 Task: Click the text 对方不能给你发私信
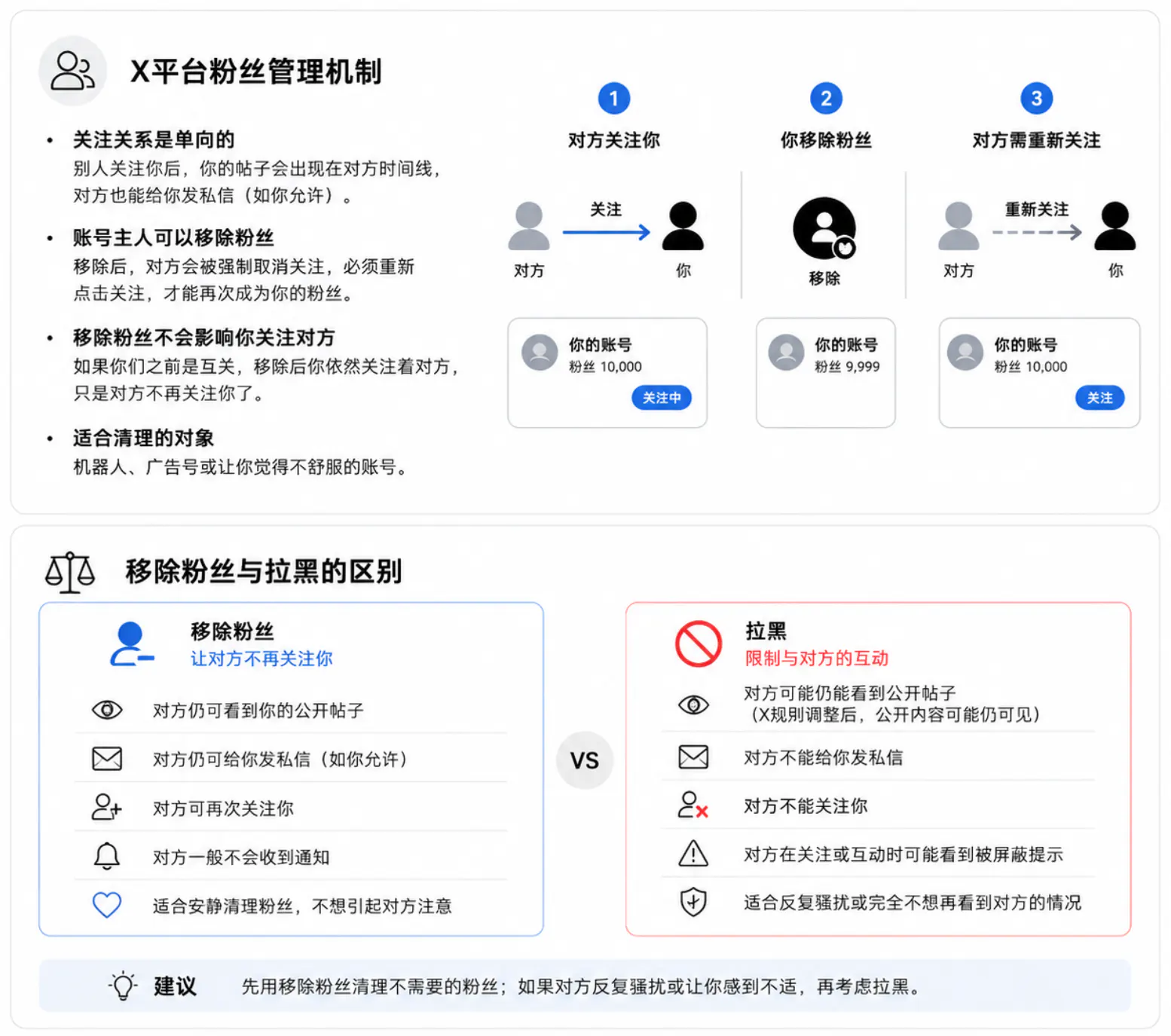coord(823,757)
